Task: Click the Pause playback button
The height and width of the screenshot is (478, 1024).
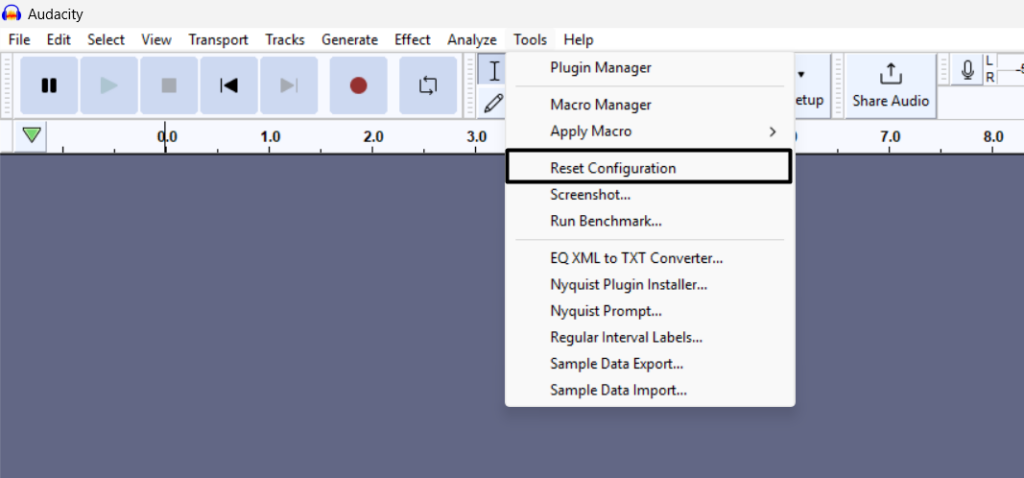Action: coord(49,85)
